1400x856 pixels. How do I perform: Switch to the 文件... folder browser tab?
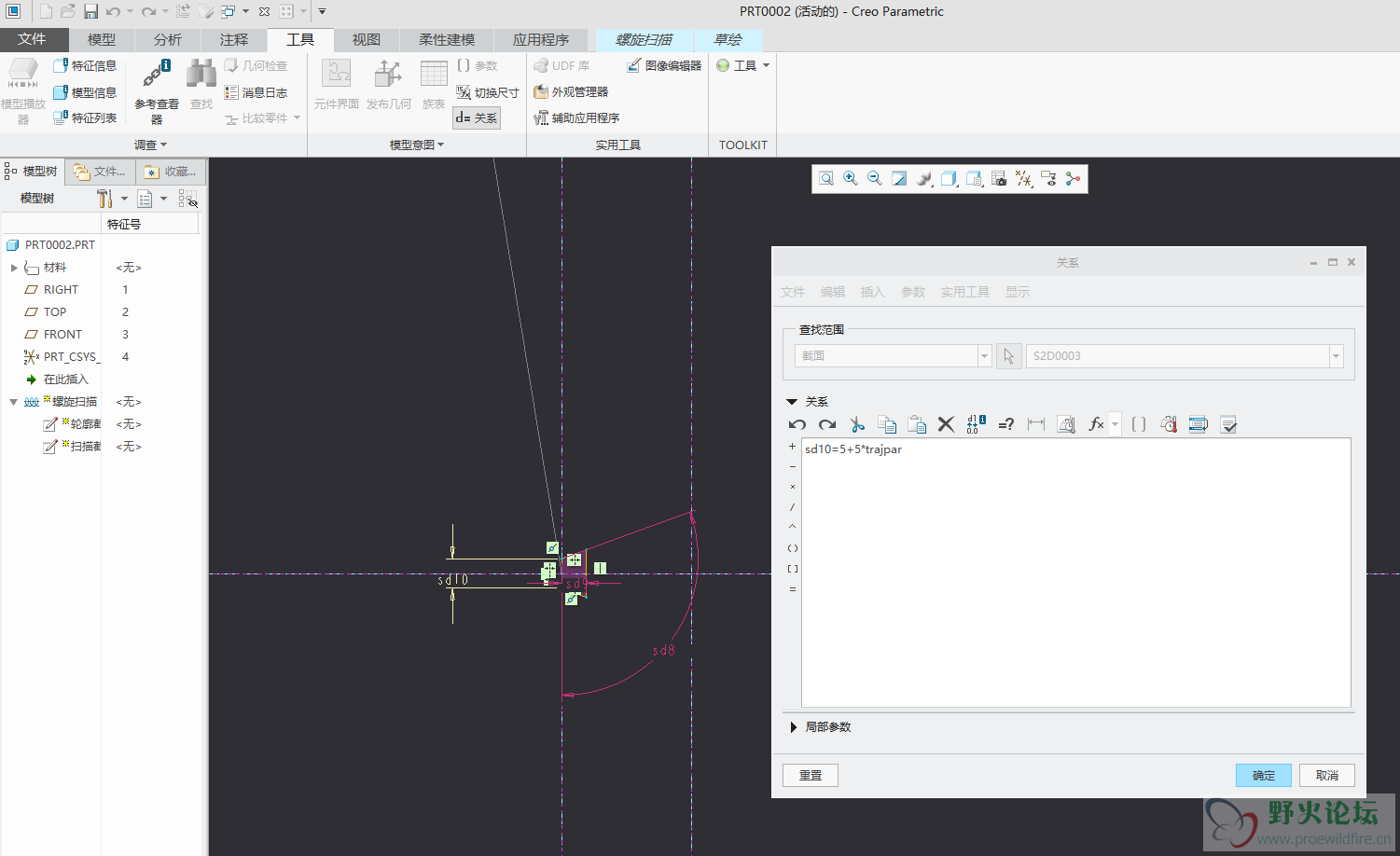point(101,172)
